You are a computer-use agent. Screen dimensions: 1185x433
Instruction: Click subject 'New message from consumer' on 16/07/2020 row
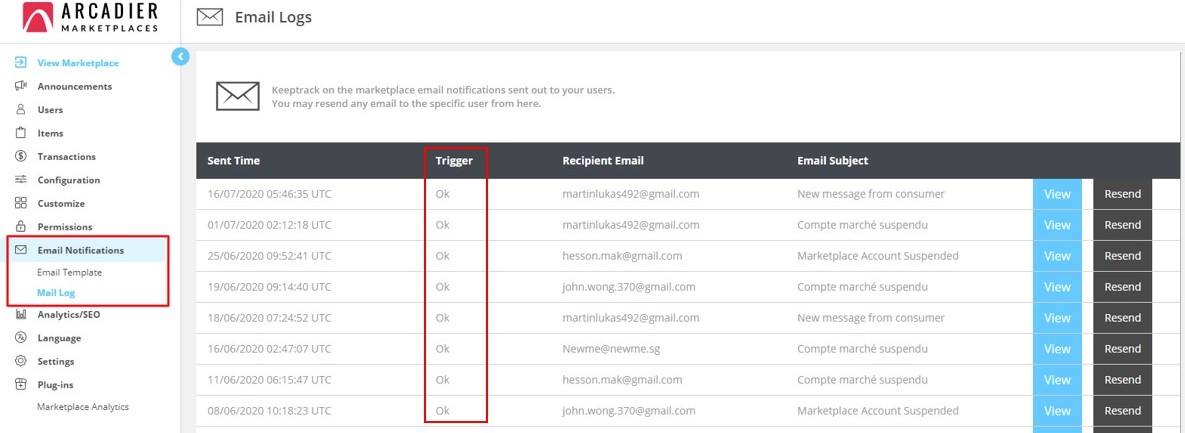click(871, 193)
